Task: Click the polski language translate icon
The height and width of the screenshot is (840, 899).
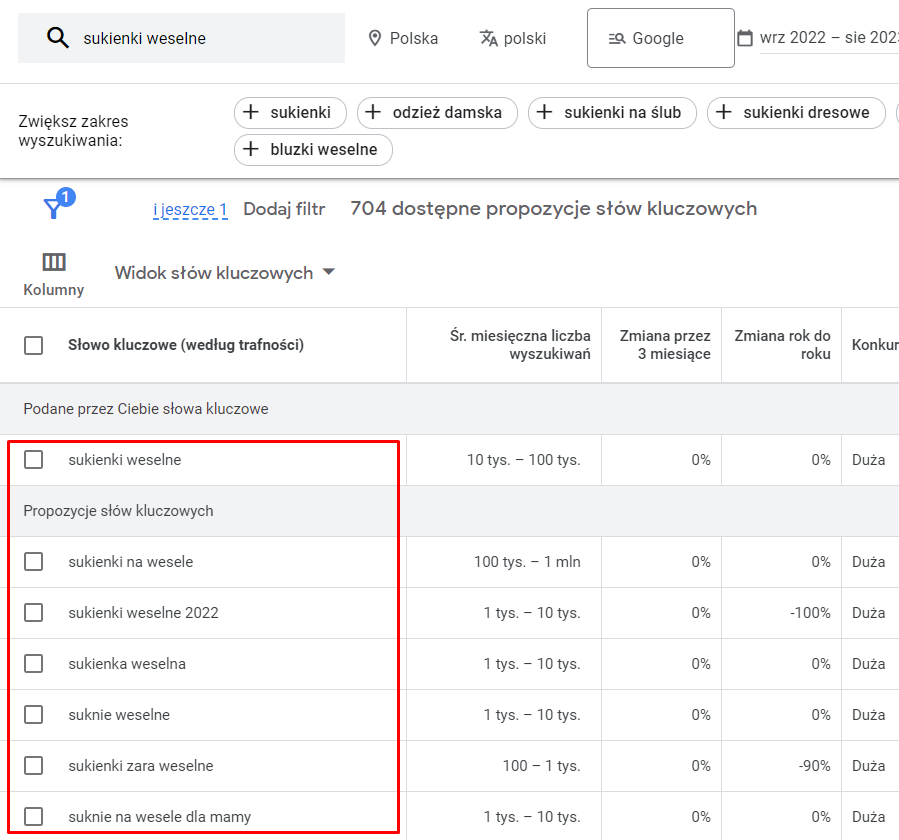Action: (x=488, y=38)
